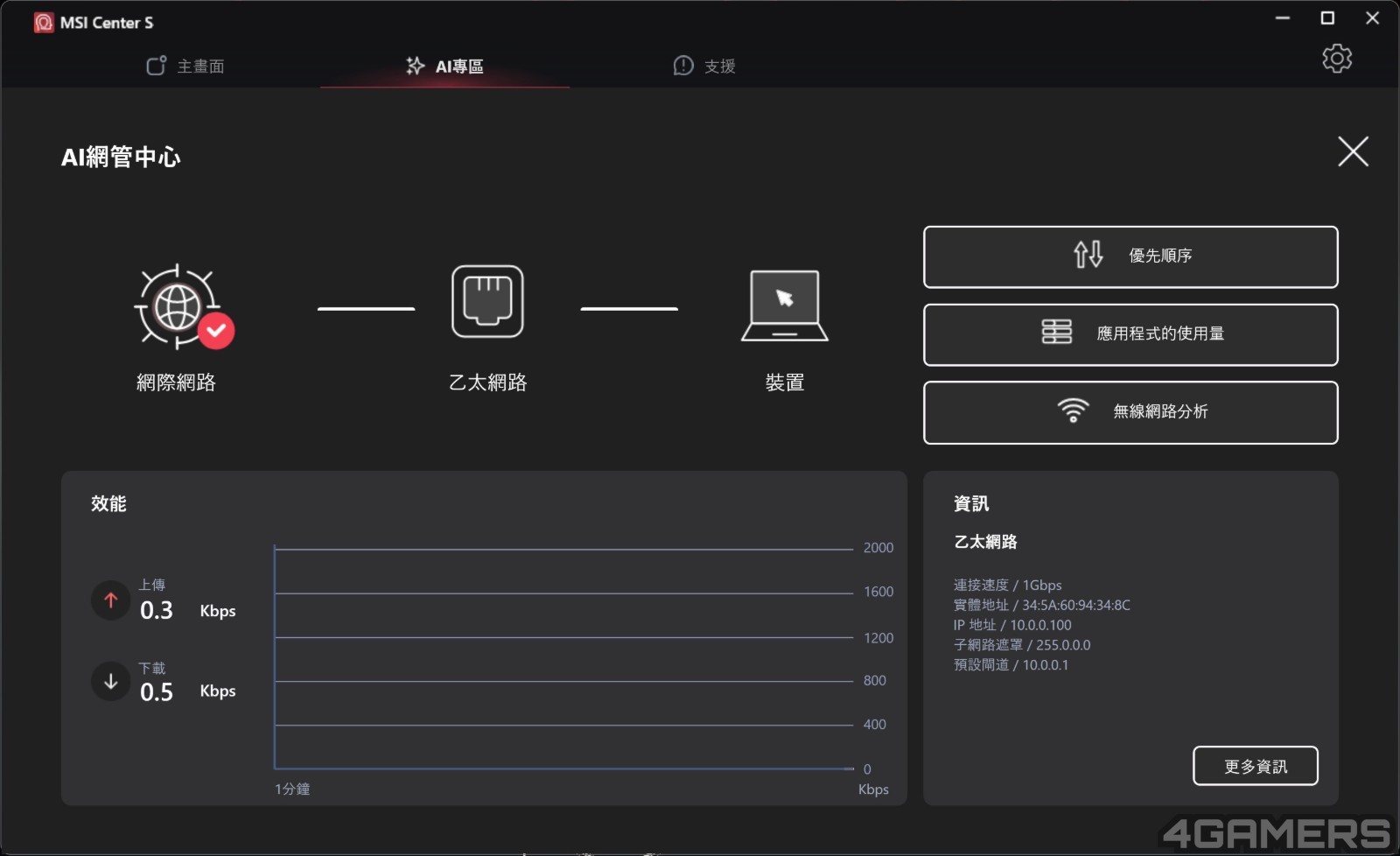Click the download arrow icon
This screenshot has width=1400, height=856.
tap(111, 682)
